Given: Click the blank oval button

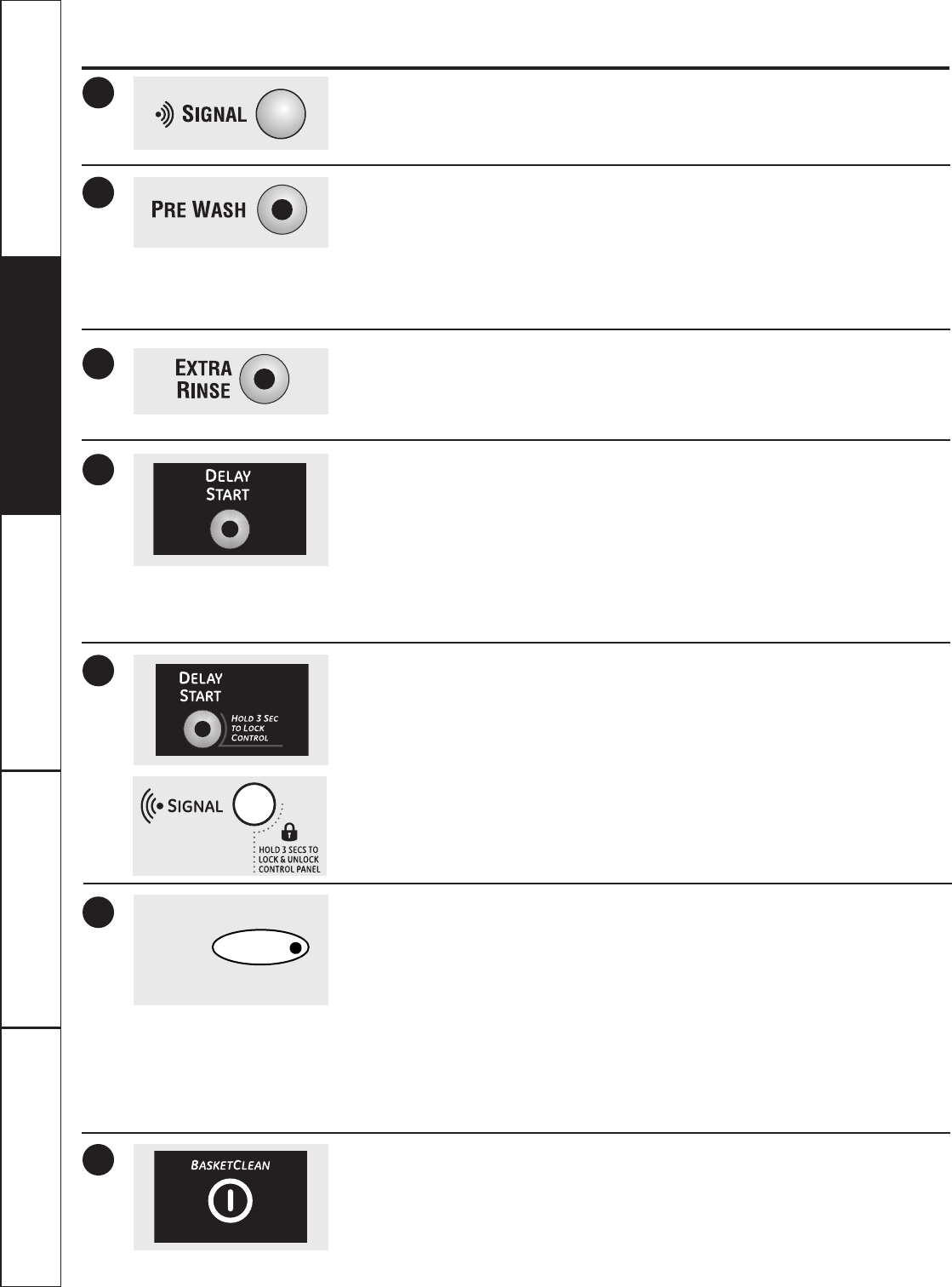Looking at the screenshot, I should pyautogui.click(x=260, y=947).
